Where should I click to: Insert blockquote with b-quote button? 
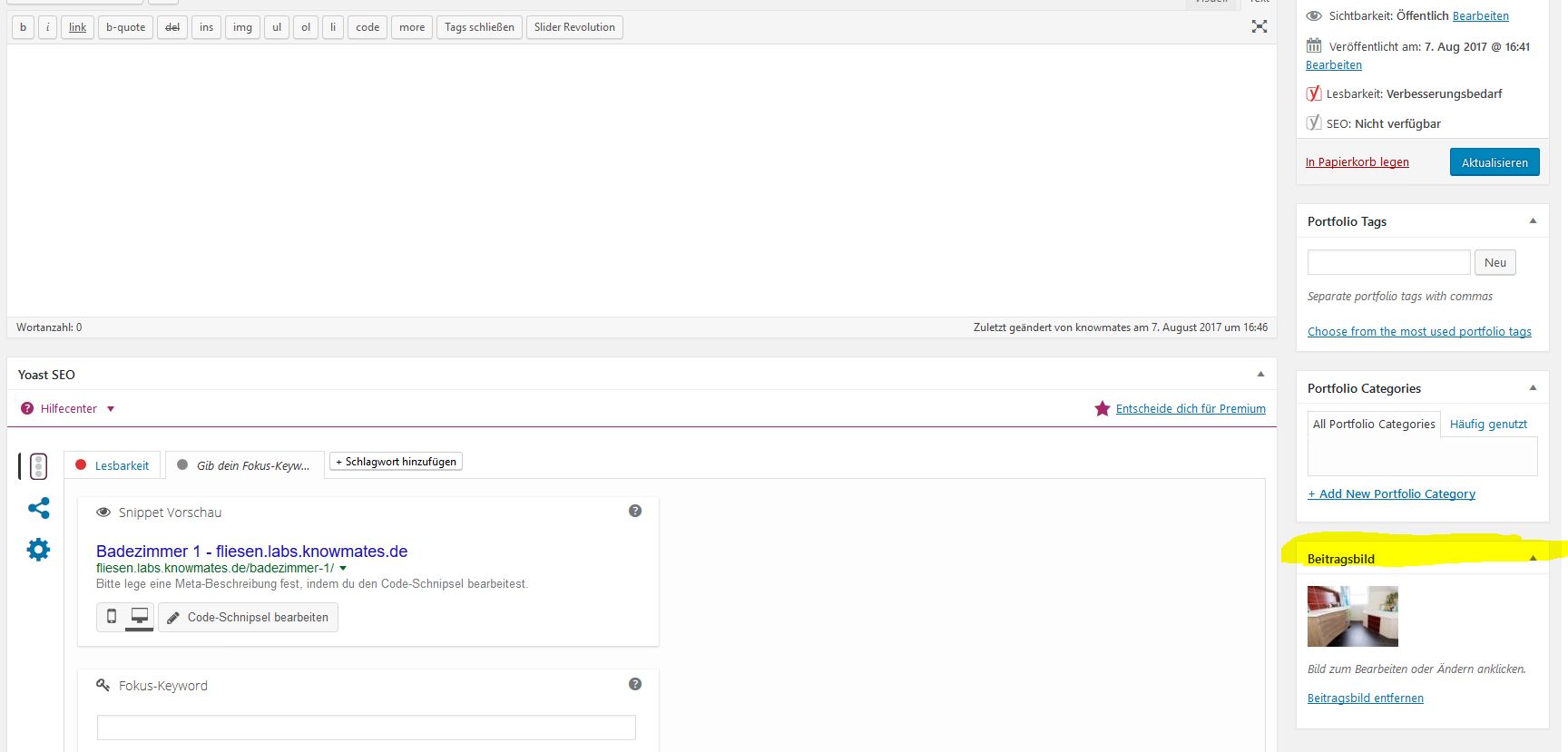(x=126, y=27)
